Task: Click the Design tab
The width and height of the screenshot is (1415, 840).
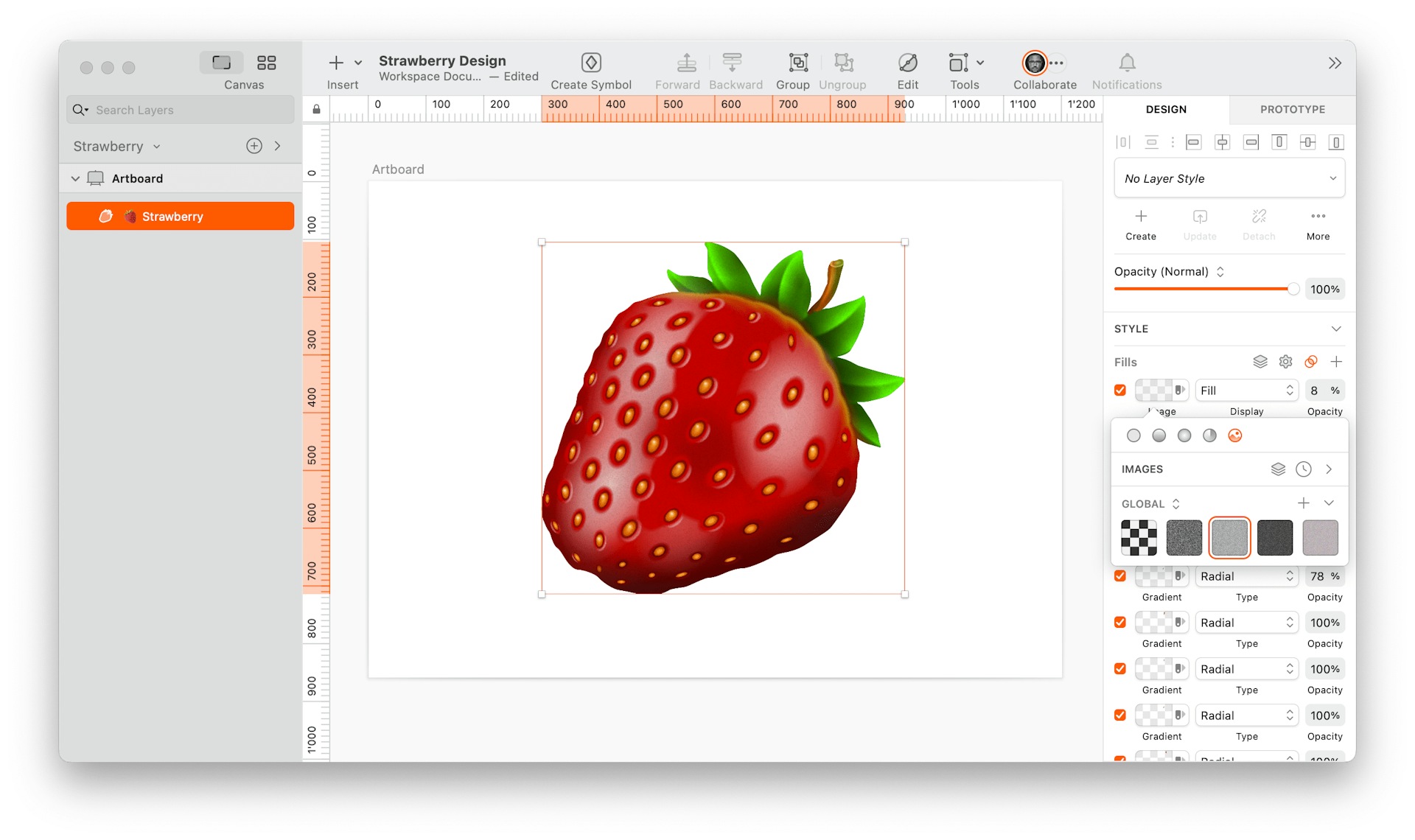Action: coord(1166,109)
